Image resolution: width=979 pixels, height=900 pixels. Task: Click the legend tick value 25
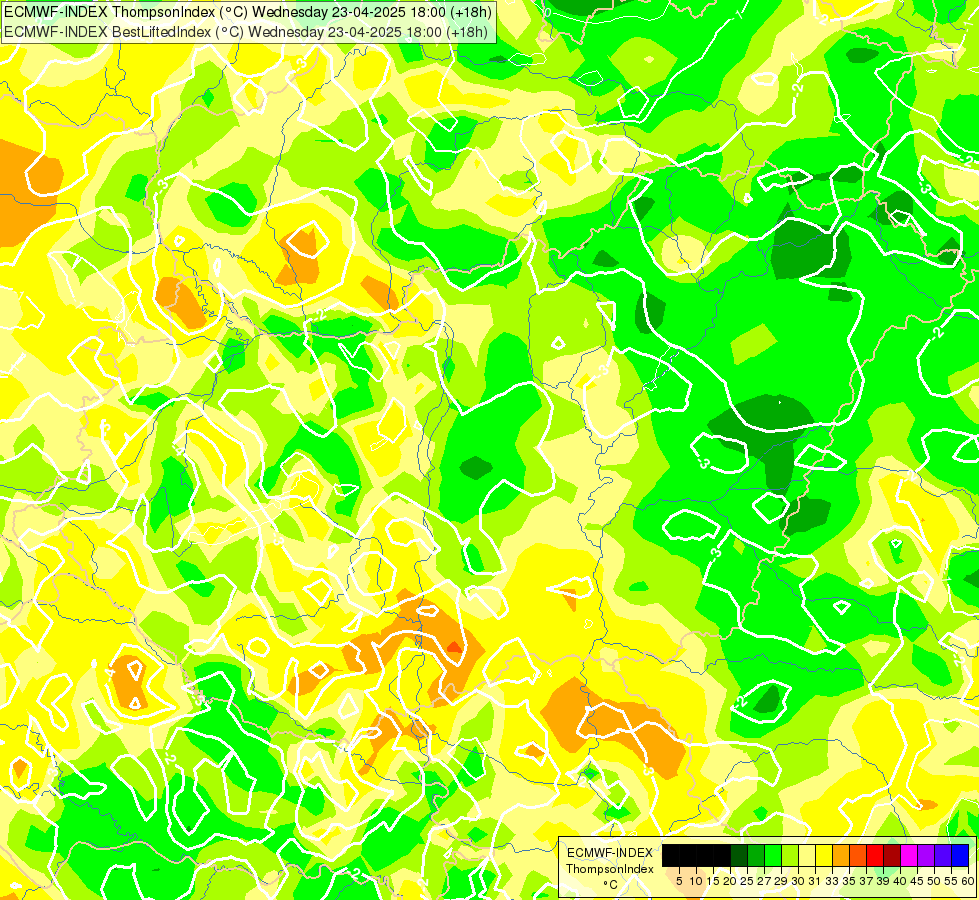point(747,881)
